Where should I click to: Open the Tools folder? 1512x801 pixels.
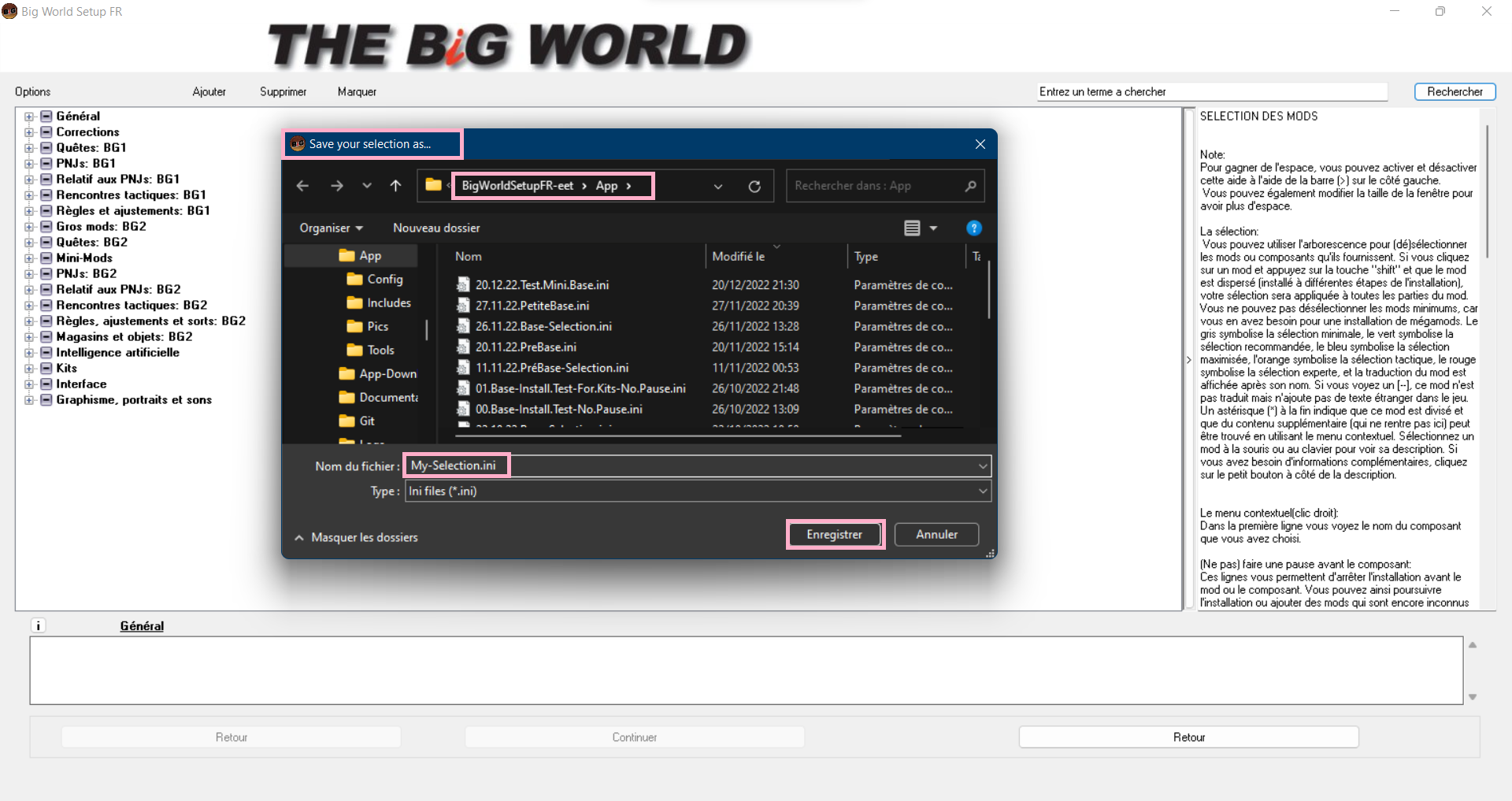point(370,350)
